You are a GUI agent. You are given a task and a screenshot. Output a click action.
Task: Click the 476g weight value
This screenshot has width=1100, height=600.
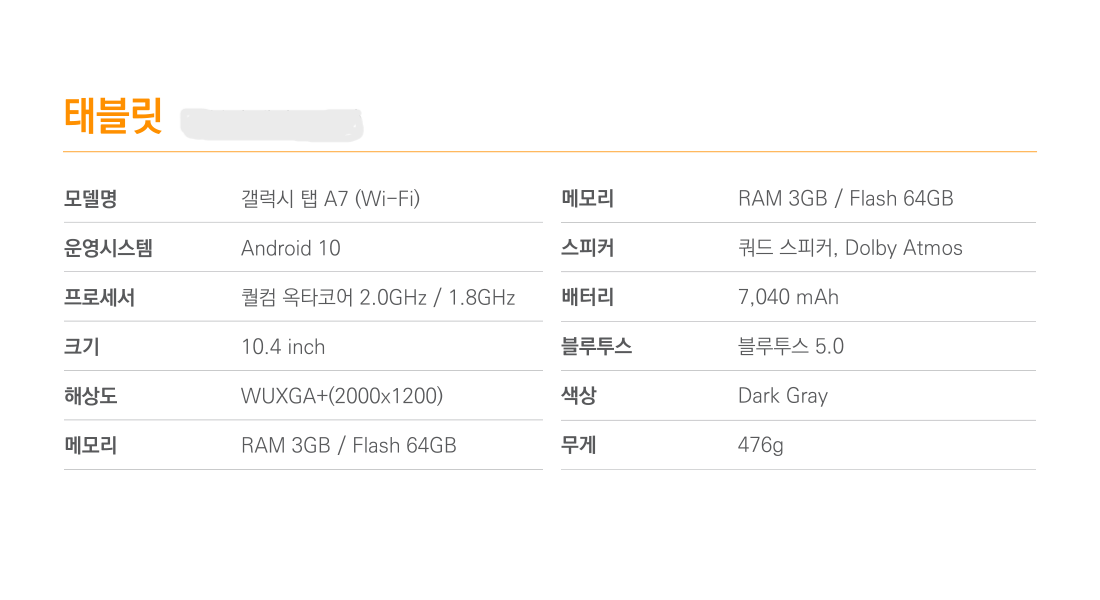tap(761, 445)
